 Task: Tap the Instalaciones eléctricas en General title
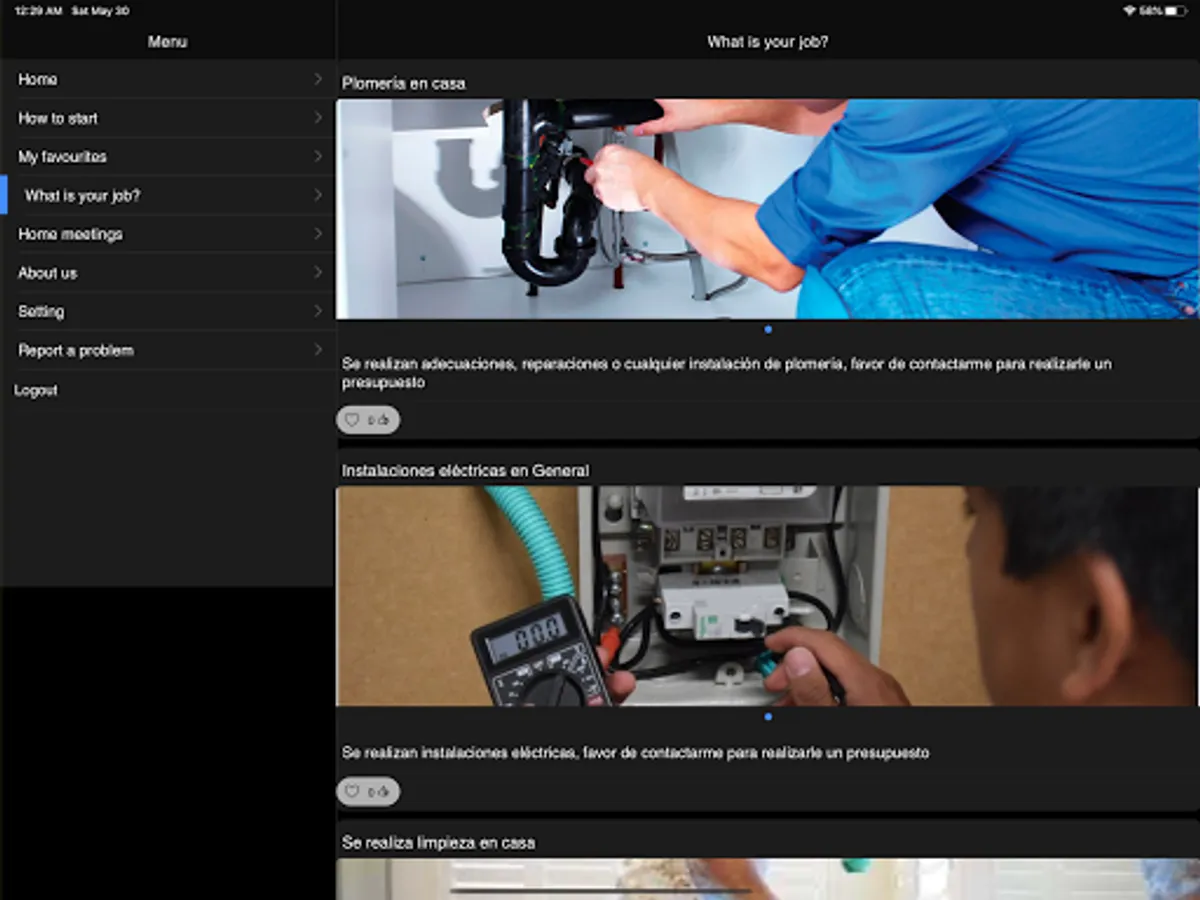click(x=466, y=471)
